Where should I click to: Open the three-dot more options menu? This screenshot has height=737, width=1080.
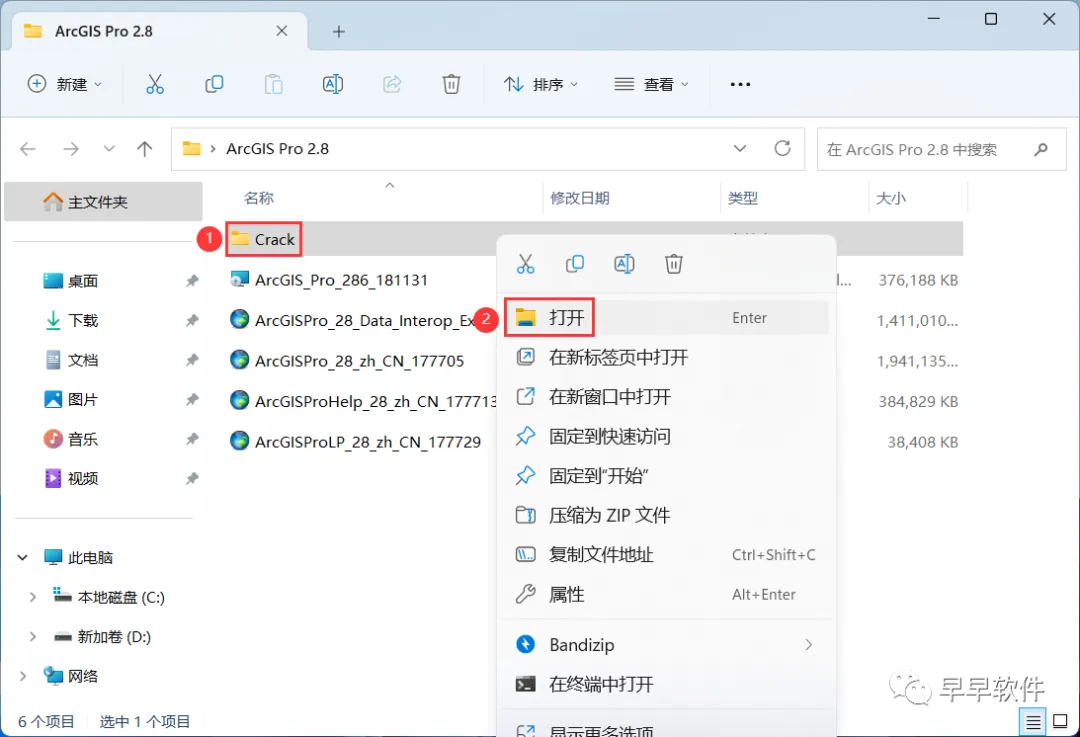click(x=740, y=84)
